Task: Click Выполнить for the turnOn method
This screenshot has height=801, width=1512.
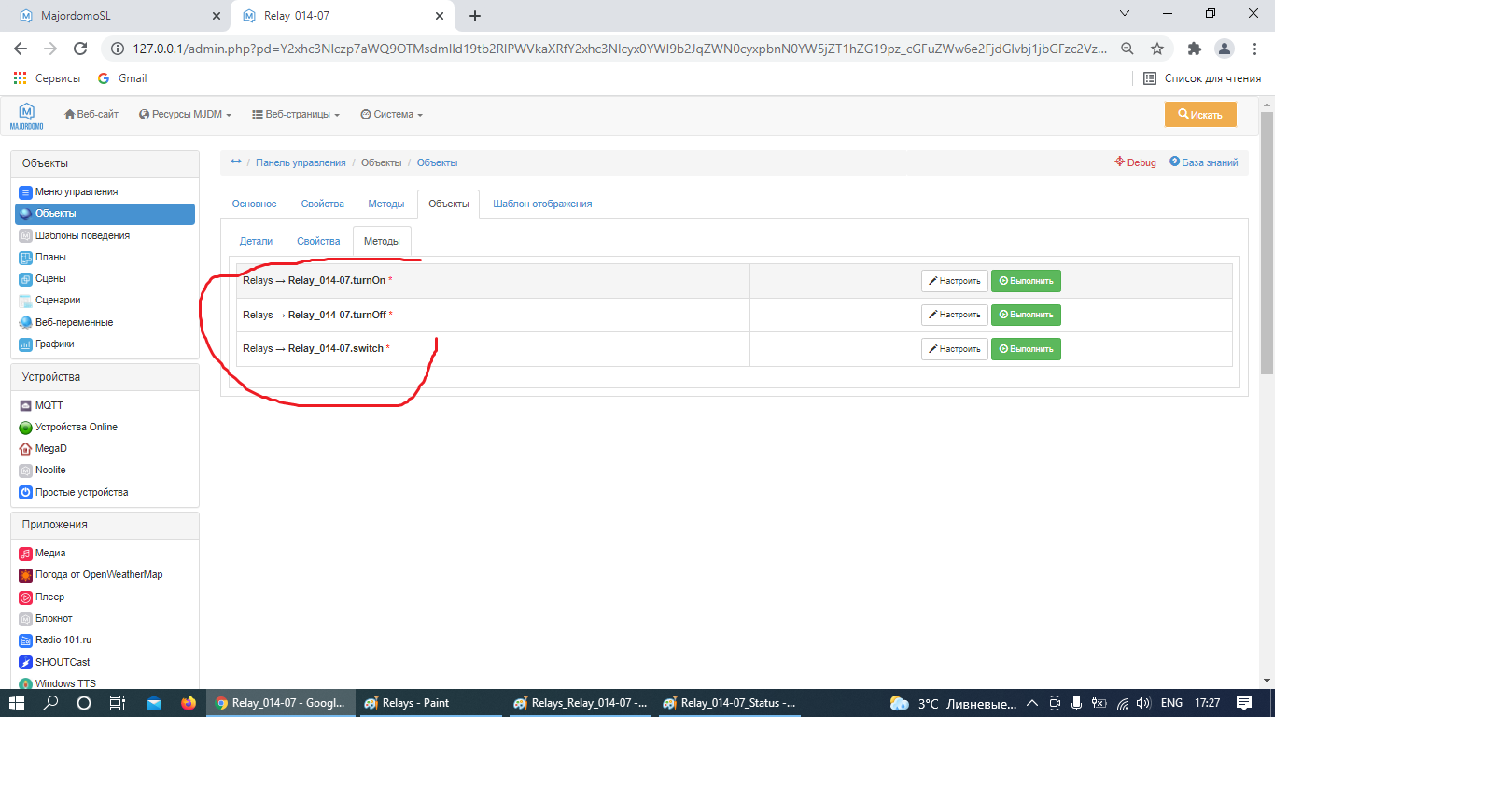Action: point(1026,281)
